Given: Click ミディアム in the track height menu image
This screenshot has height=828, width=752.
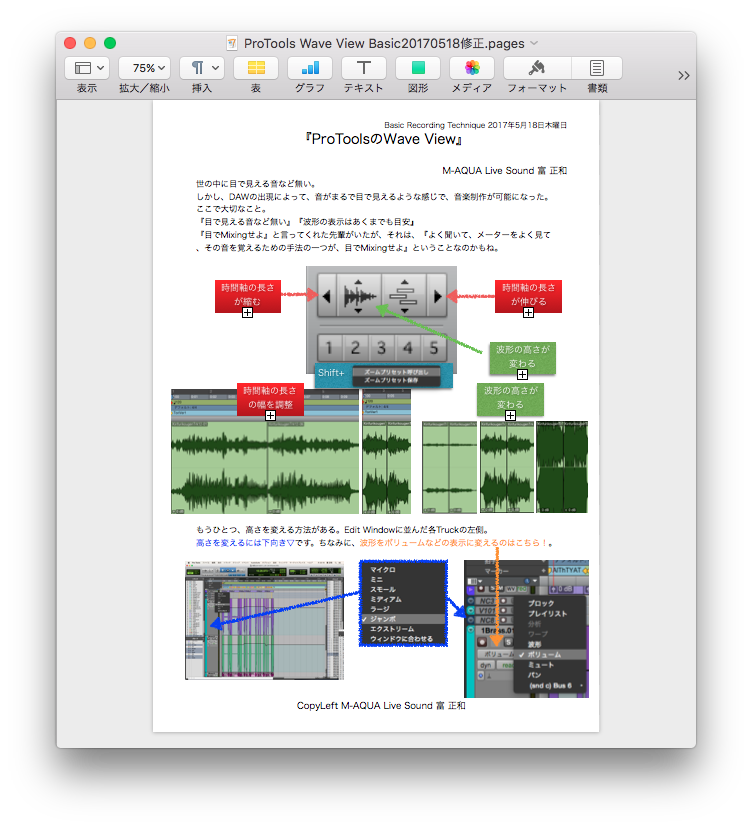Looking at the screenshot, I should (386, 599).
